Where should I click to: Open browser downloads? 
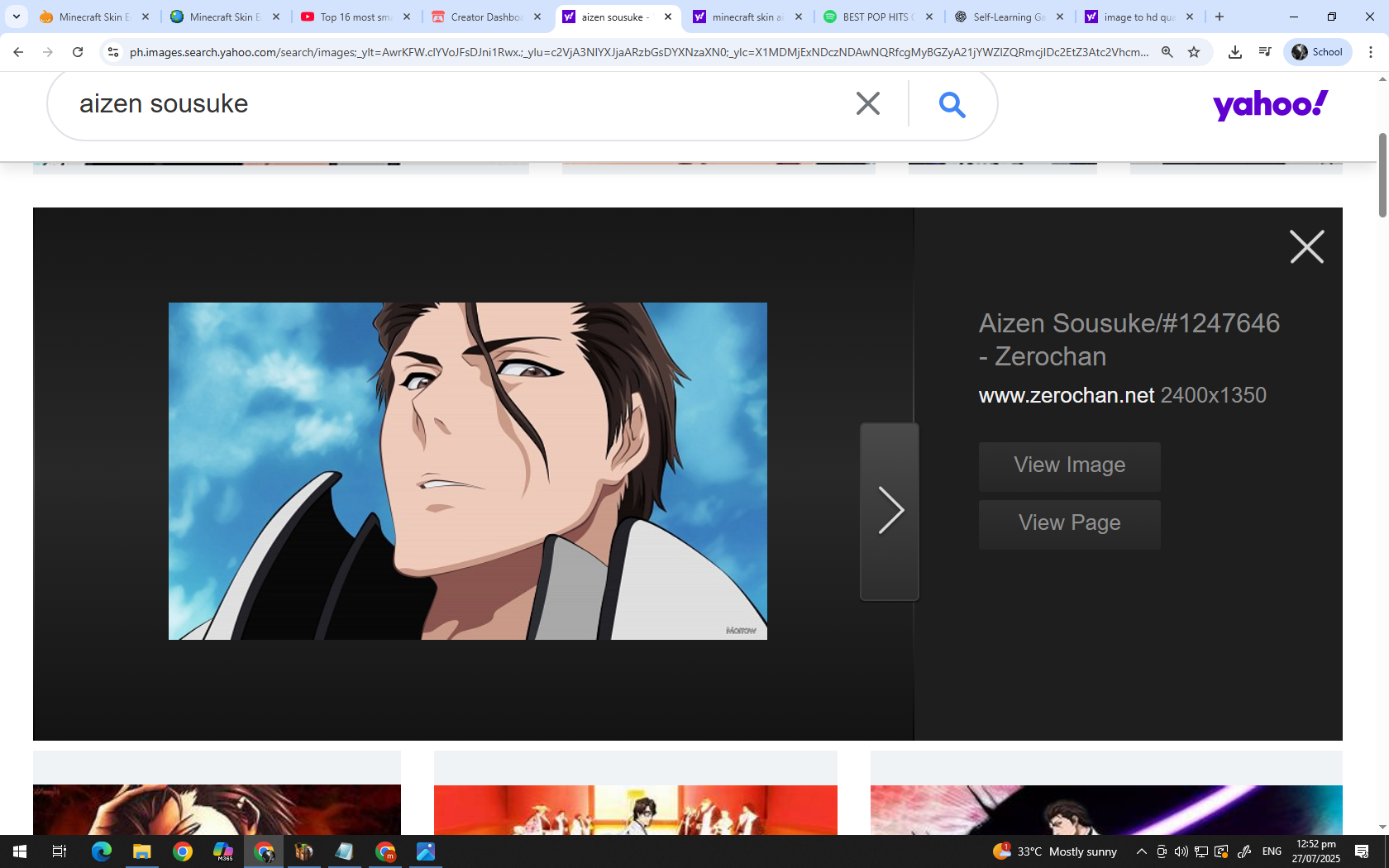coord(1235,52)
